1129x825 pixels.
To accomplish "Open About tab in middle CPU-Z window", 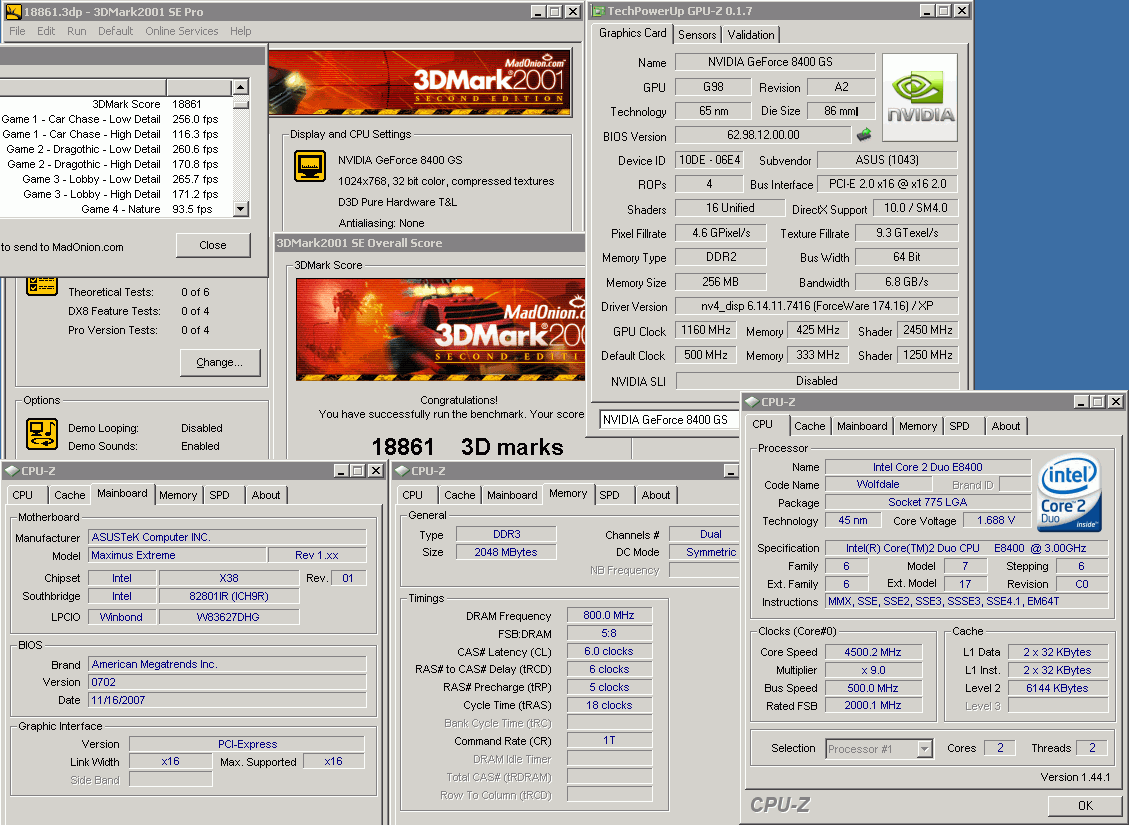I will [656, 495].
